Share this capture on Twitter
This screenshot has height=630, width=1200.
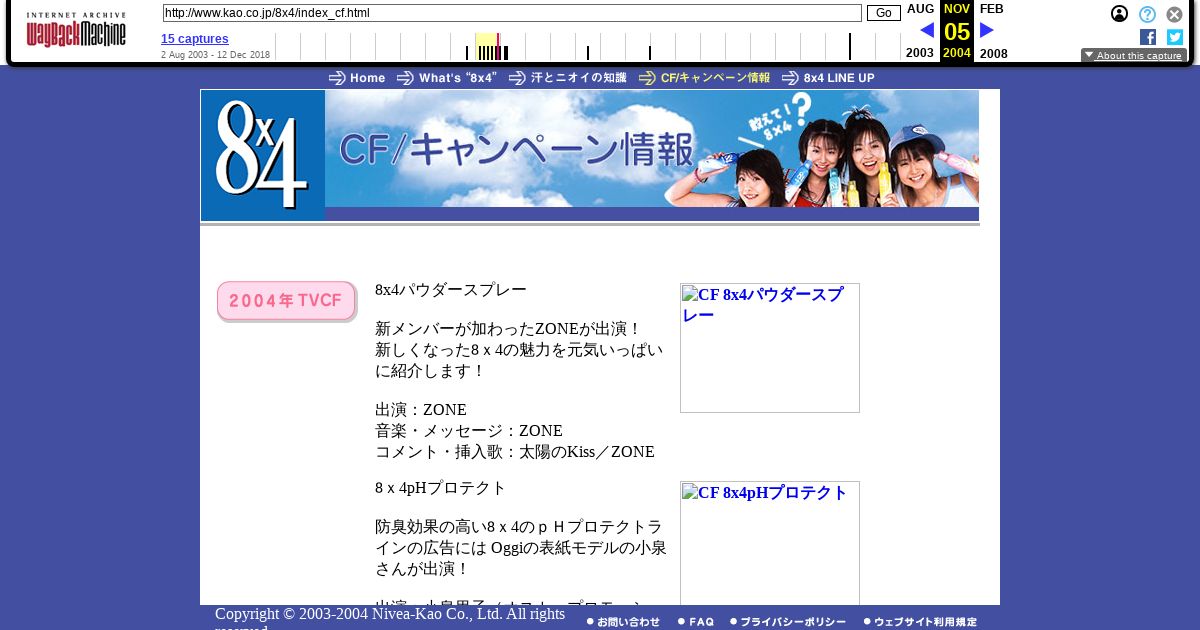point(1175,37)
